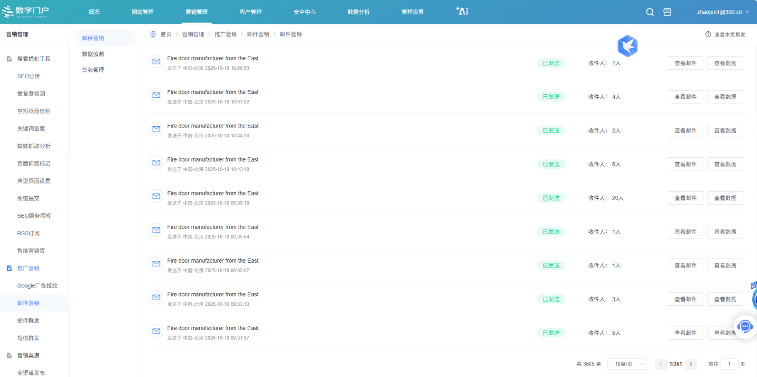Open the customer service chat bubble icon
This screenshot has height=377, width=757.
point(744,327)
